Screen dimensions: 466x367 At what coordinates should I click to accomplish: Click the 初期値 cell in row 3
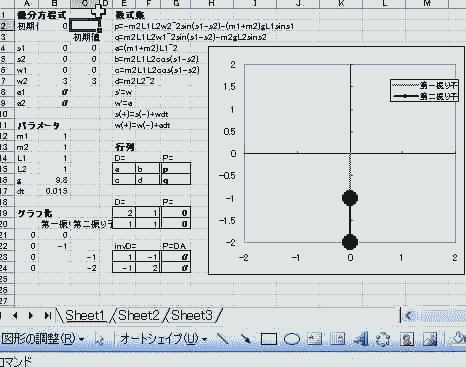pos(86,37)
